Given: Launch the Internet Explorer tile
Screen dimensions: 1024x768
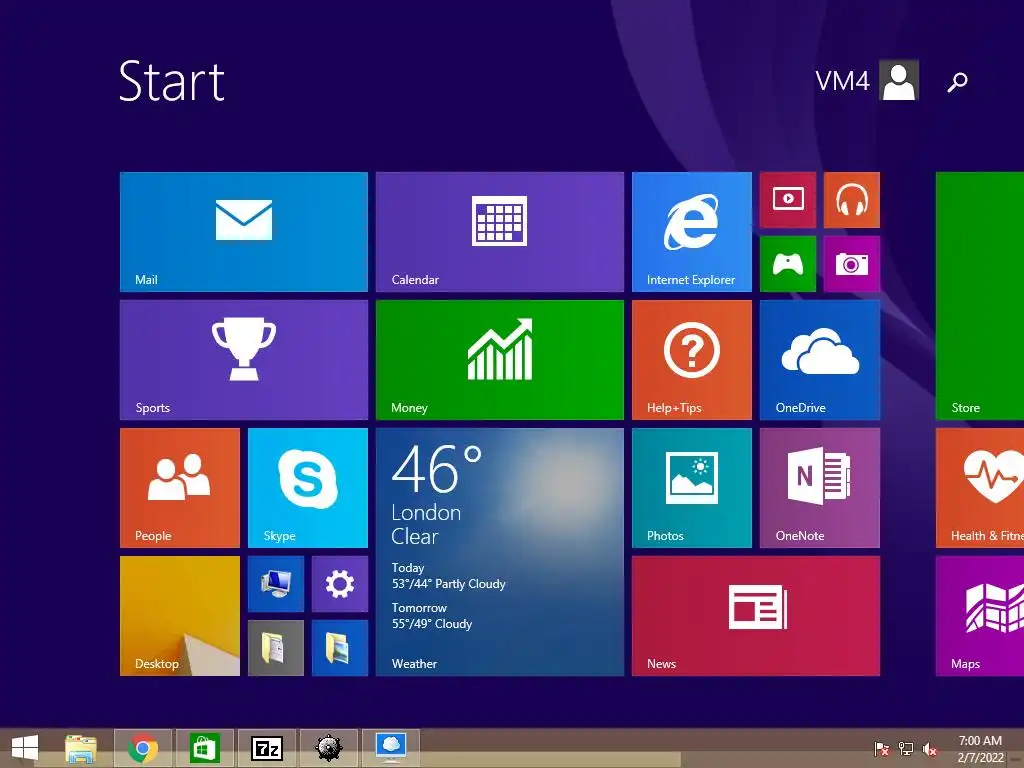Looking at the screenshot, I should (x=692, y=232).
